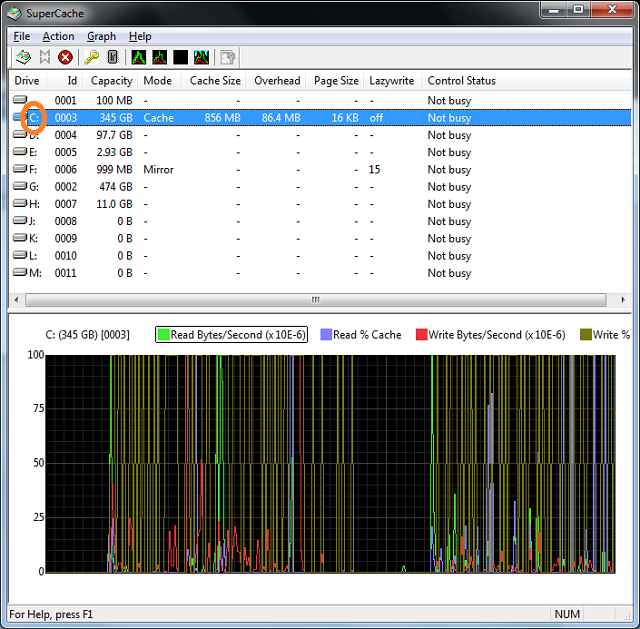The width and height of the screenshot is (640, 629).
Task: Click the '11.0 GB' capacity cell
Action: [x=114, y=204]
